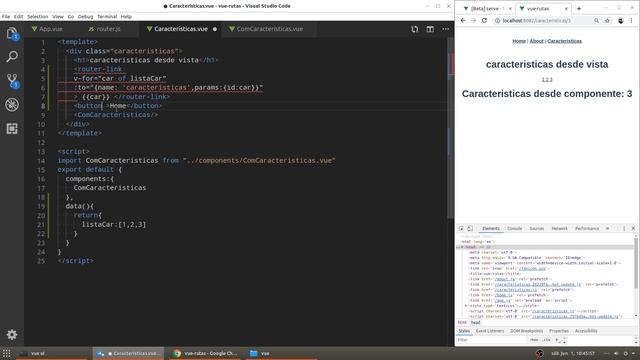The height and width of the screenshot is (360, 640).
Task: Click the zoom magnifier in Chrome address bar
Action: point(596,20)
